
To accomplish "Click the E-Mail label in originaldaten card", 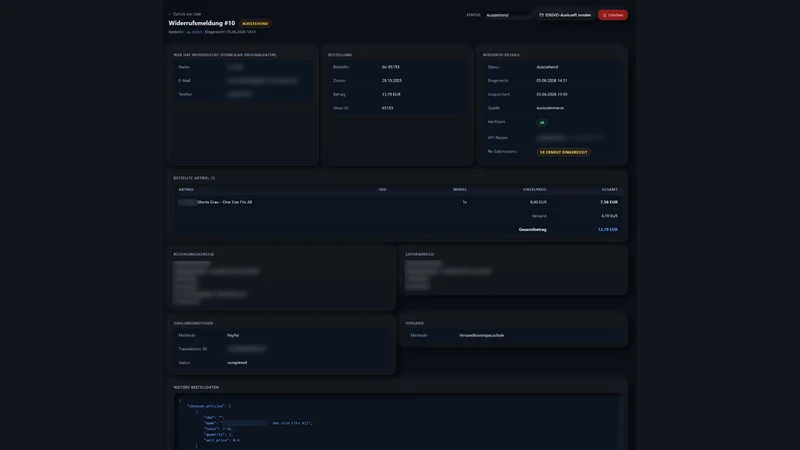I will coord(184,81).
